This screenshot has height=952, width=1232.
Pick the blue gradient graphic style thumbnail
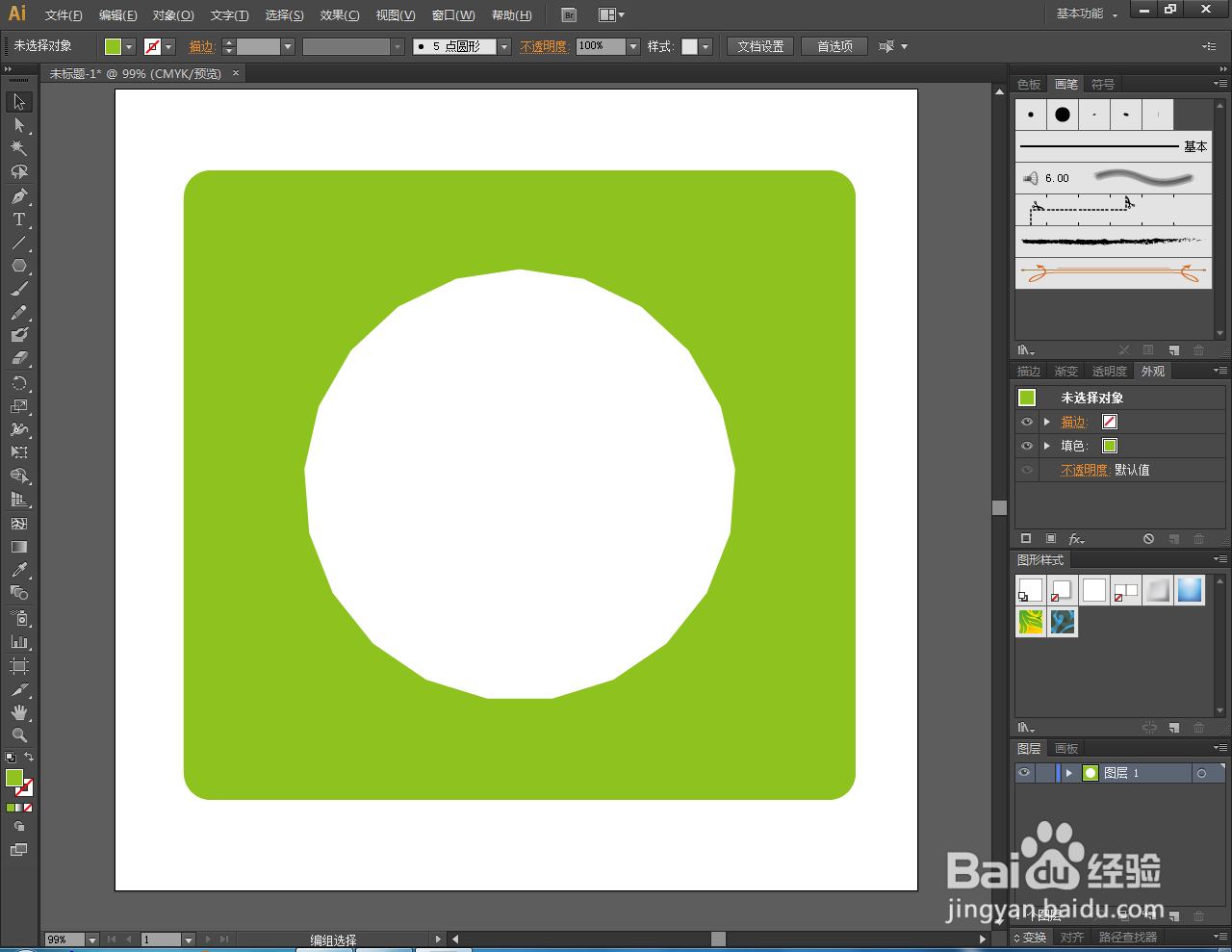pos(1190,590)
